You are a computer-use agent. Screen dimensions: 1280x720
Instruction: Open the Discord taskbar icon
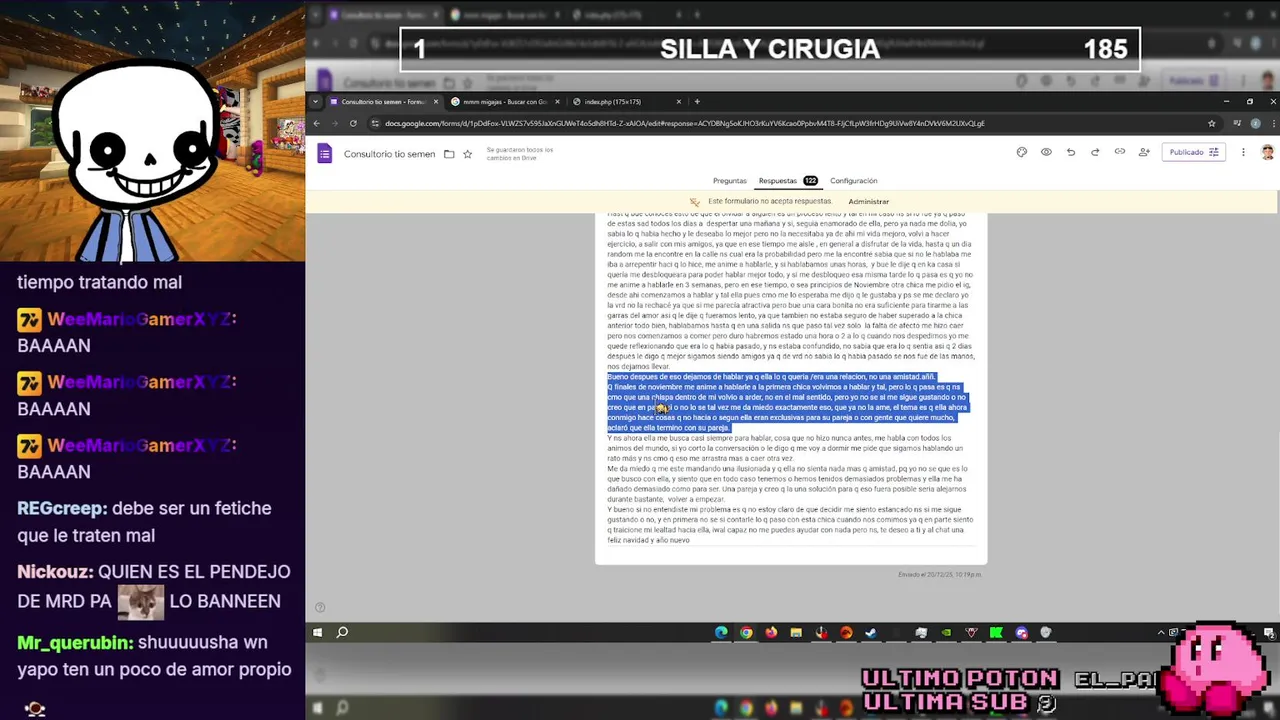click(x=1021, y=632)
